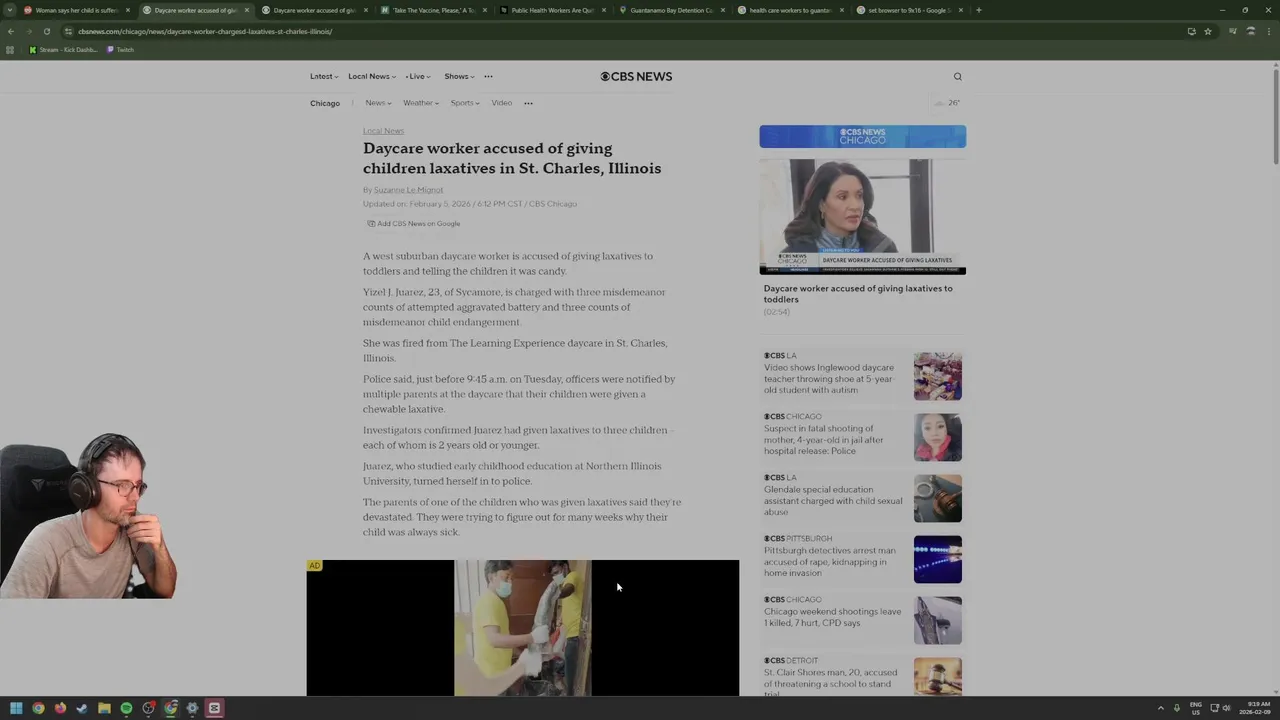Open the CapCut taskbar icon
The image size is (1280, 720).
pyautogui.click(x=214, y=708)
